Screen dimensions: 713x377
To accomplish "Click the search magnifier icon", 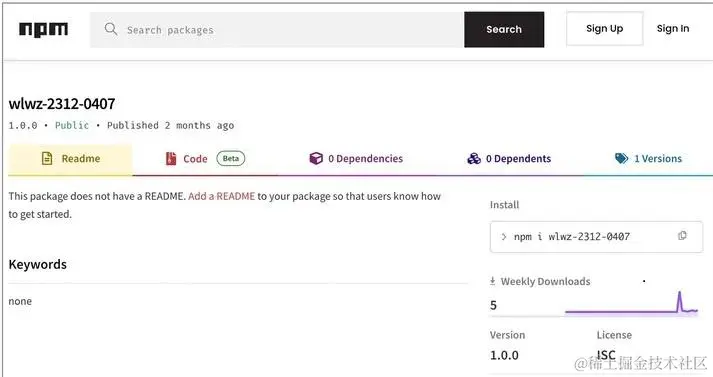I will click(110, 30).
